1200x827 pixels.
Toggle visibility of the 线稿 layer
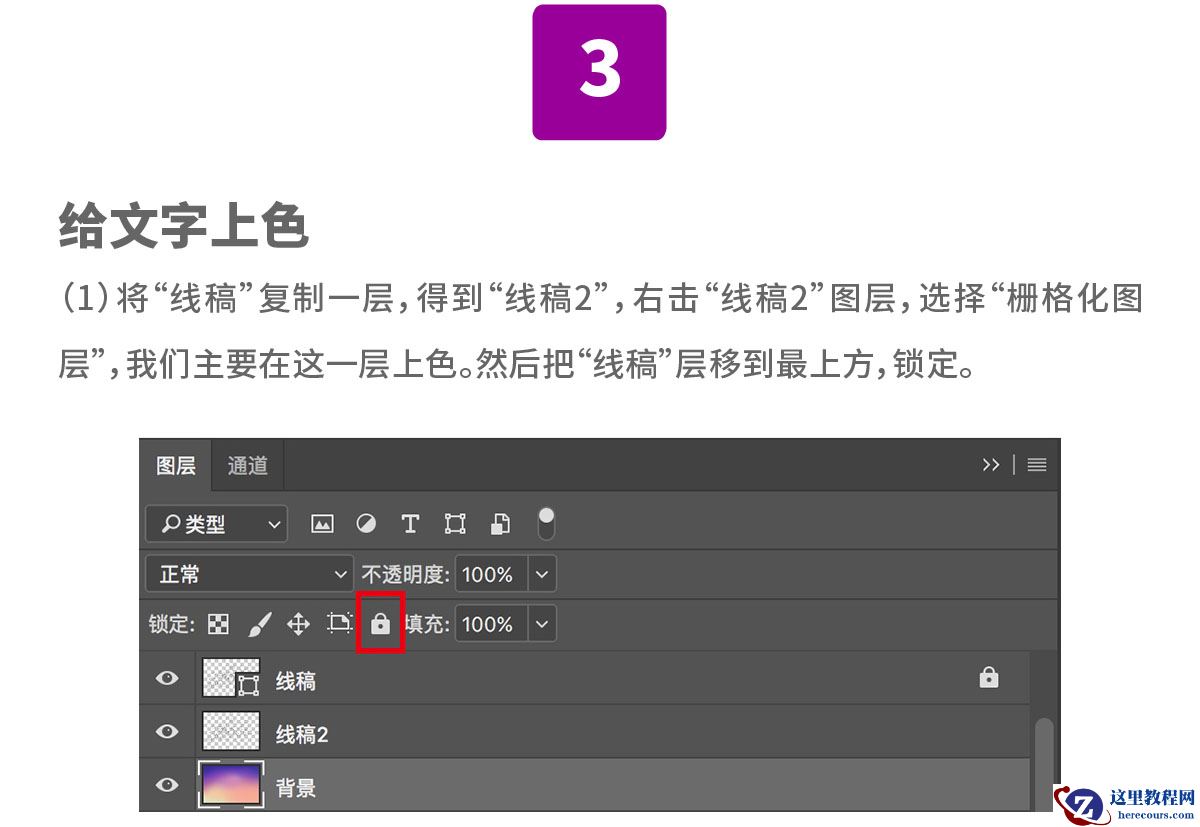(166, 677)
